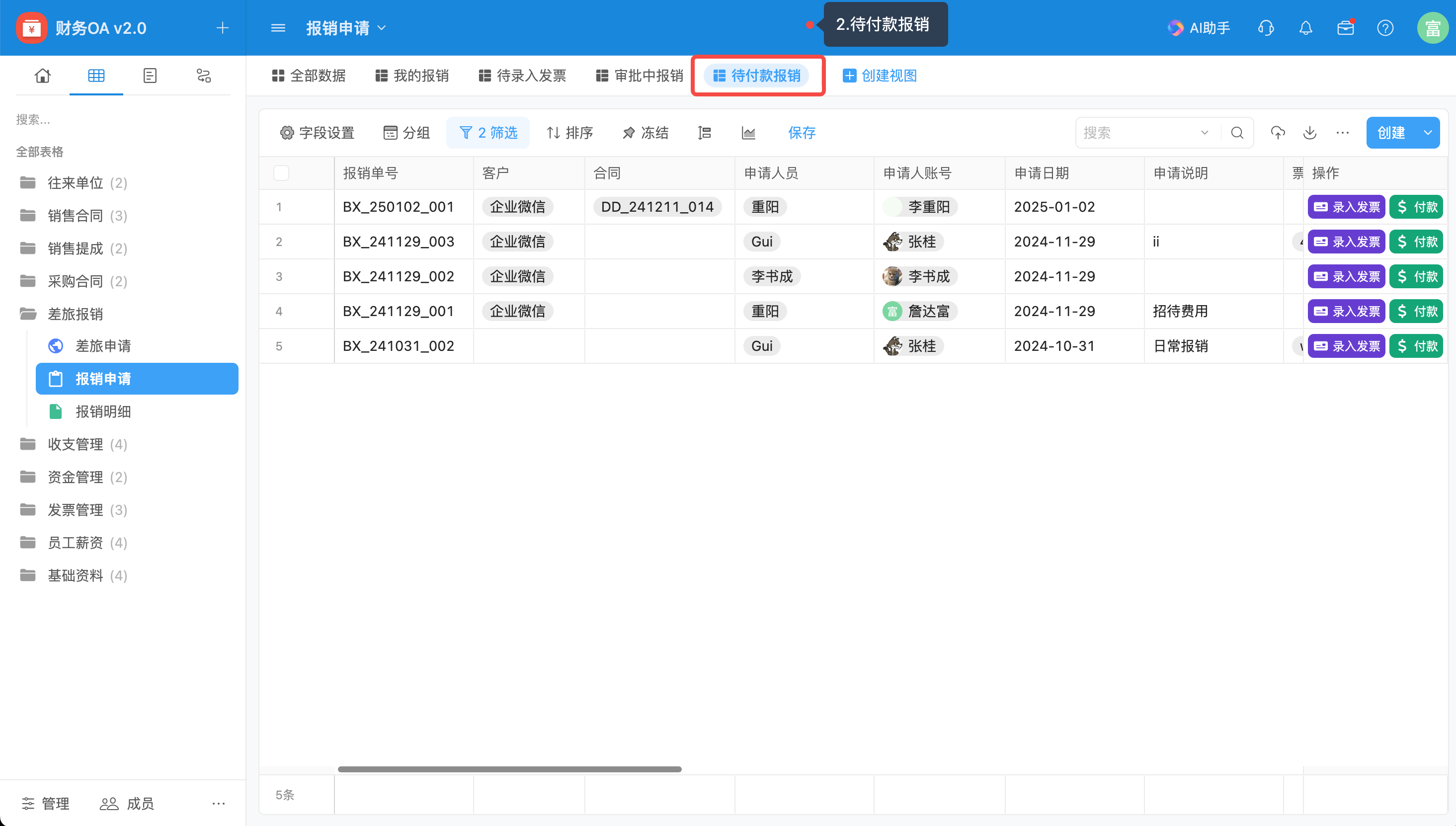Open 冻结 freeze option
Image resolution: width=1456 pixels, height=826 pixels.
pyautogui.click(x=646, y=133)
